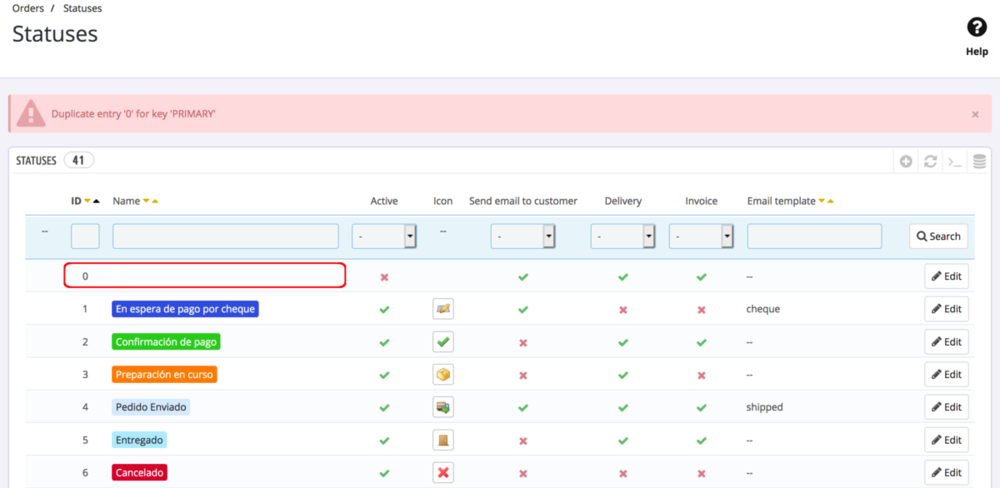
Task: Click the Cancelado red cross icon
Action: point(443,472)
